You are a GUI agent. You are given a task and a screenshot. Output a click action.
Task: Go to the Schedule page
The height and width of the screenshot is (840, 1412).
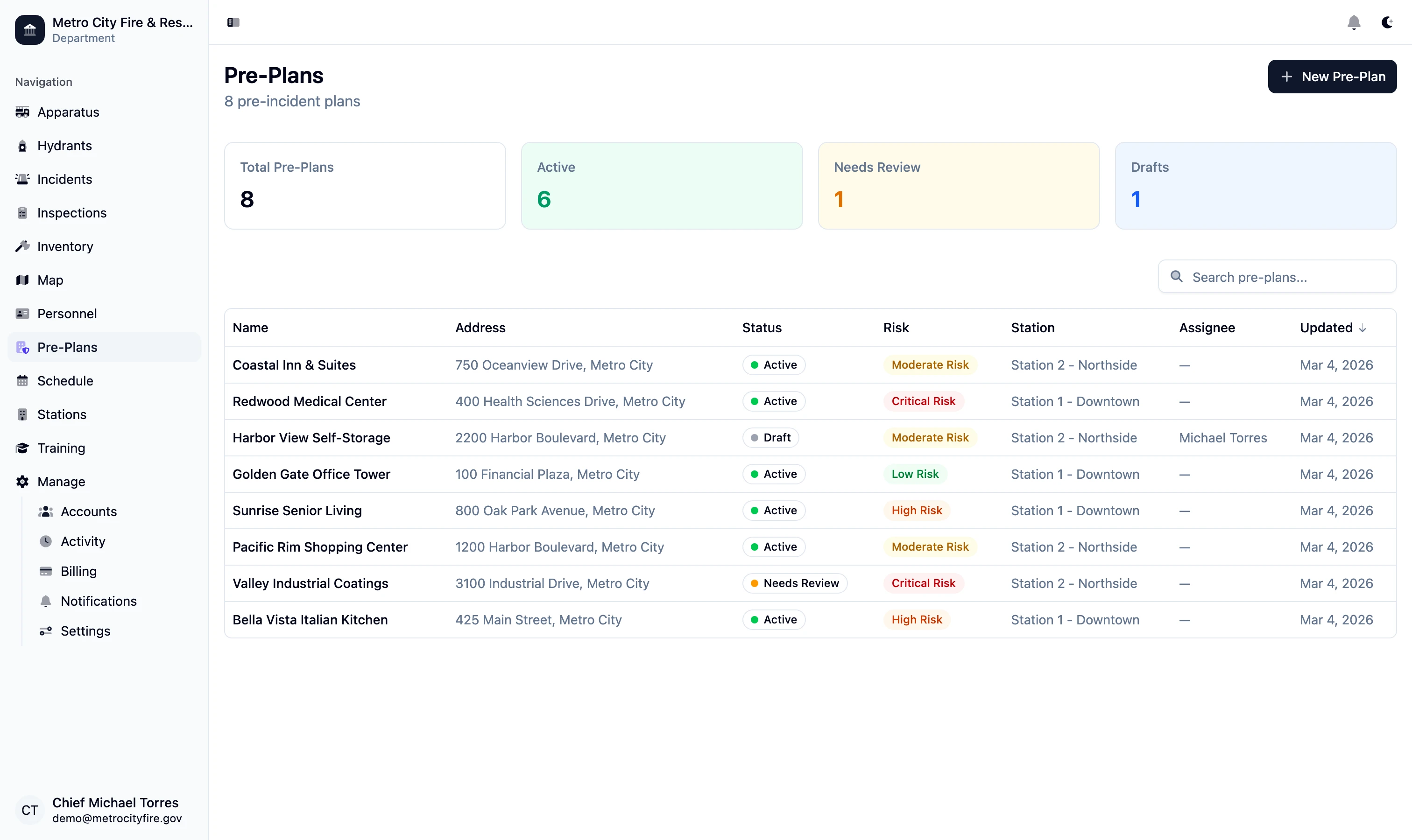(65, 381)
